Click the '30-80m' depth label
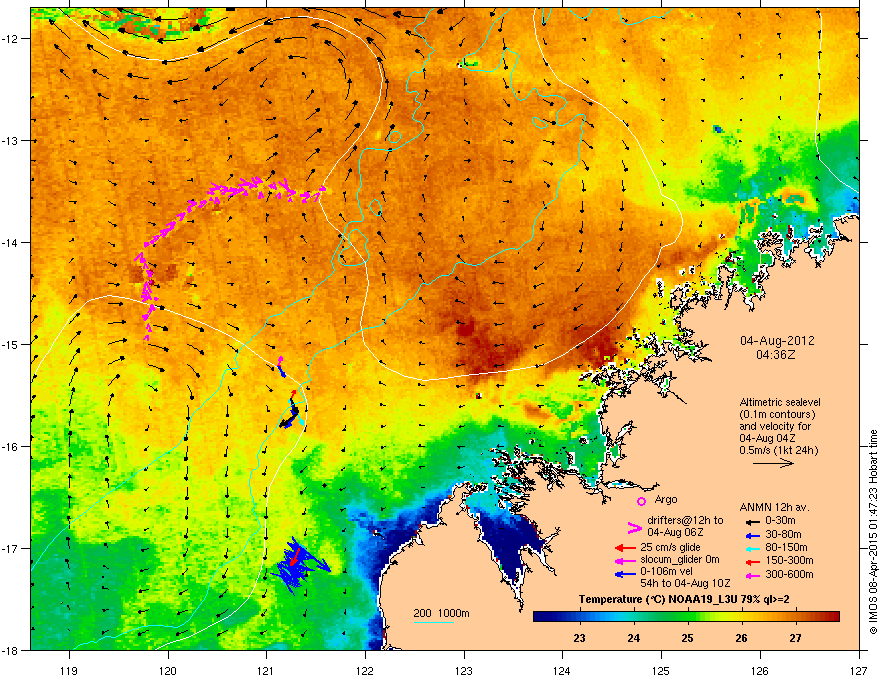The image size is (880, 680). point(783,535)
